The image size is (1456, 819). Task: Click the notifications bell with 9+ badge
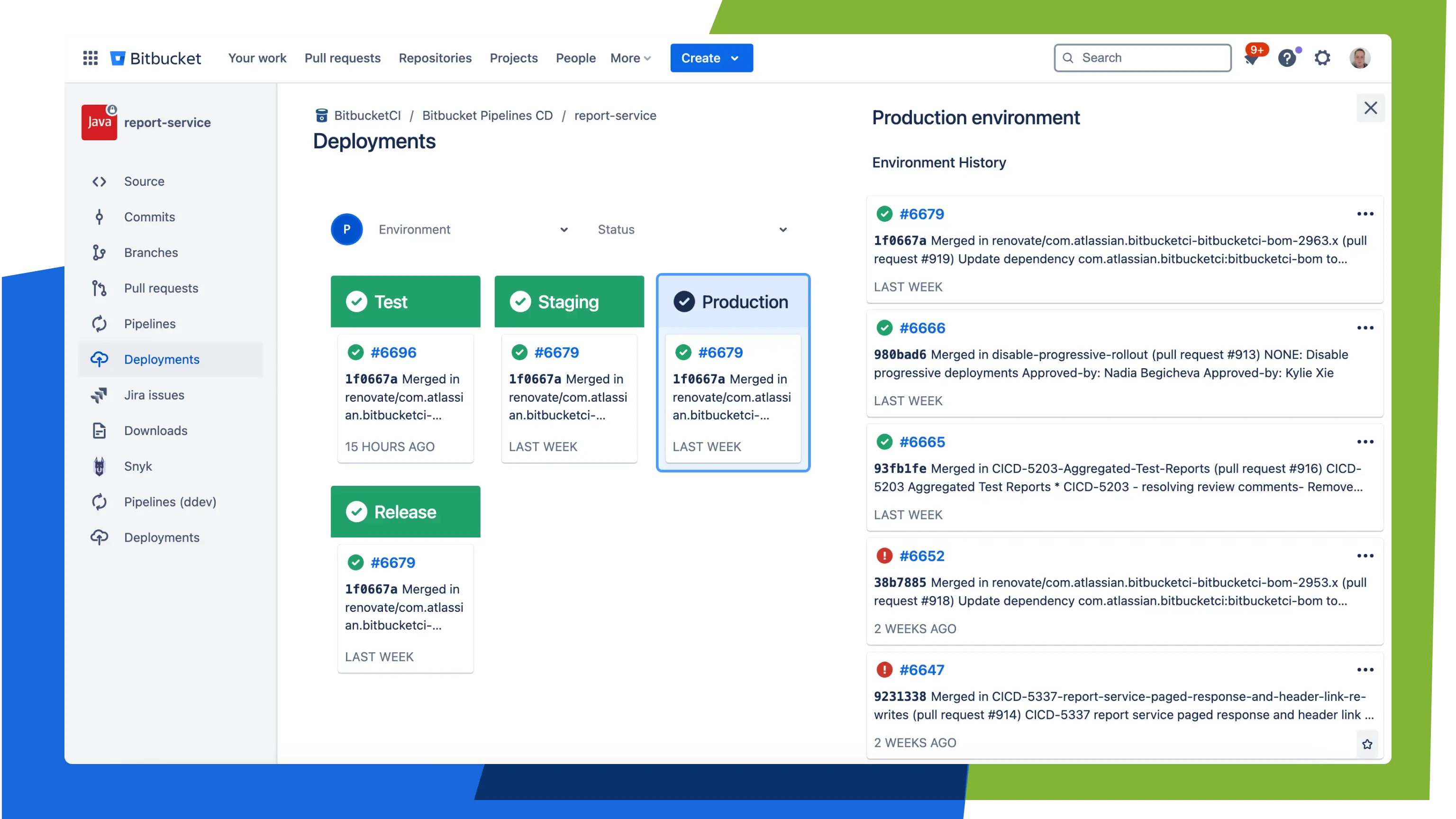point(1252,58)
